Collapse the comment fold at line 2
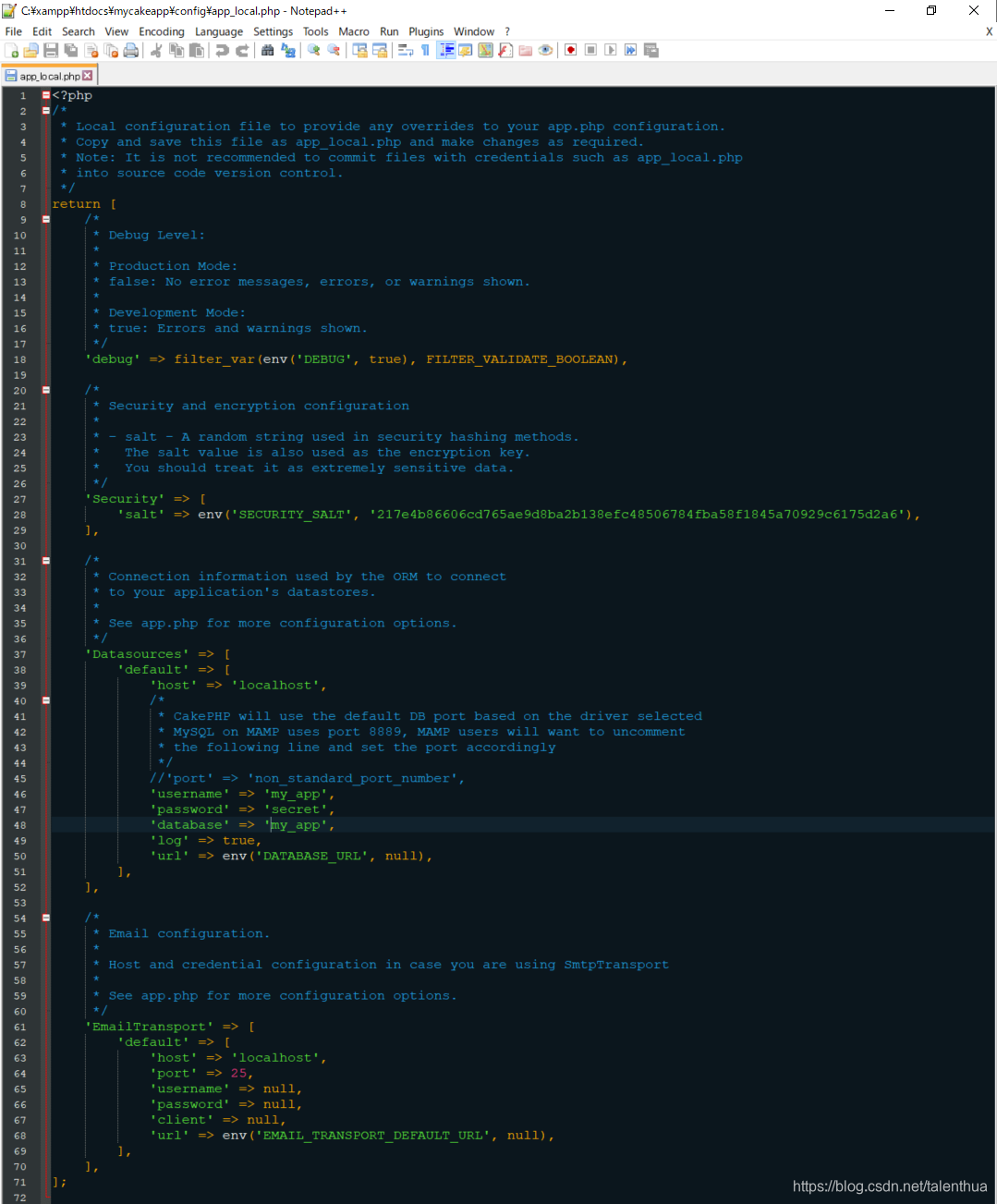The image size is (997, 1204). (x=46, y=111)
